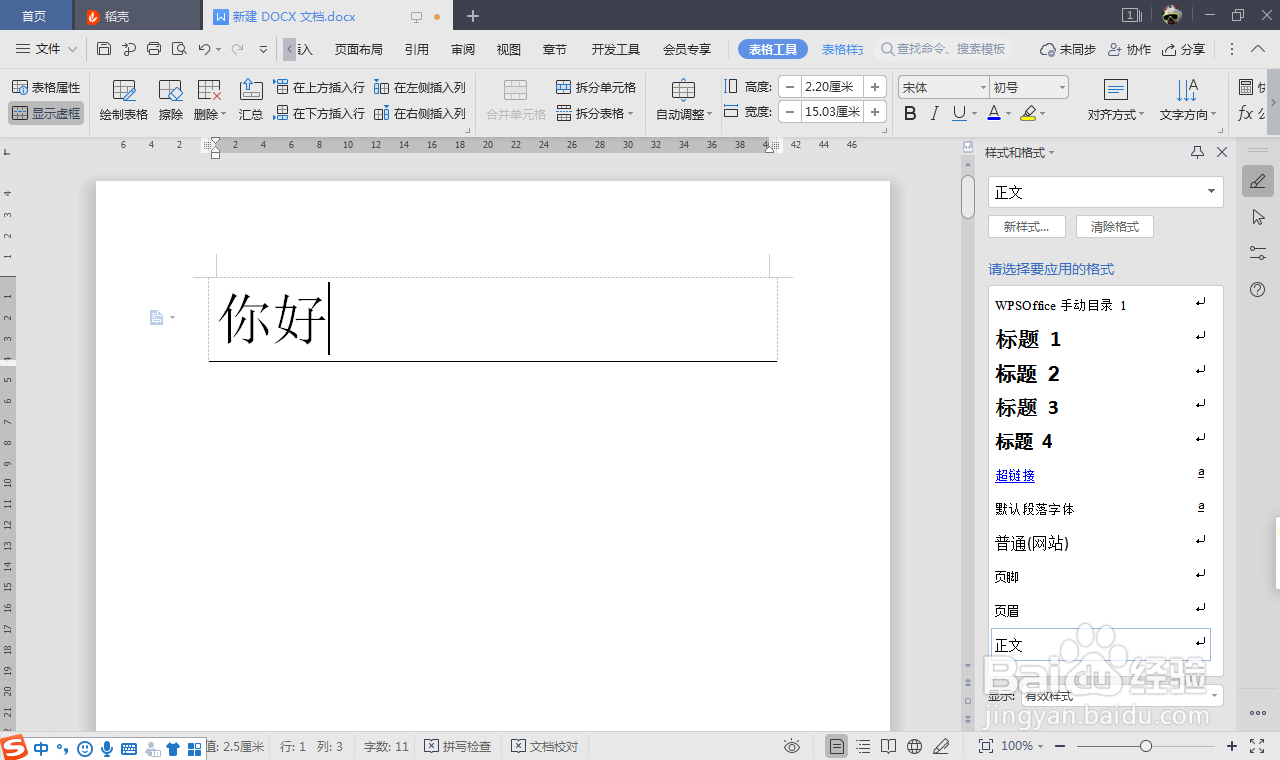Open 删除 delete dropdown

tap(210, 101)
